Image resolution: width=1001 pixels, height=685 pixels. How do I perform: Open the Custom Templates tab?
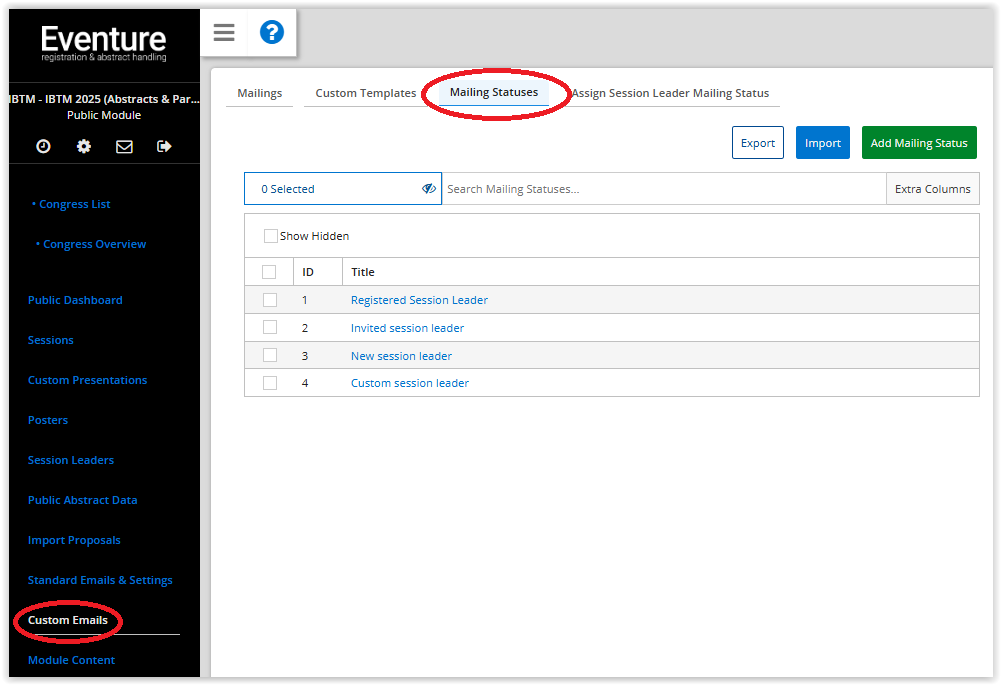pos(365,93)
